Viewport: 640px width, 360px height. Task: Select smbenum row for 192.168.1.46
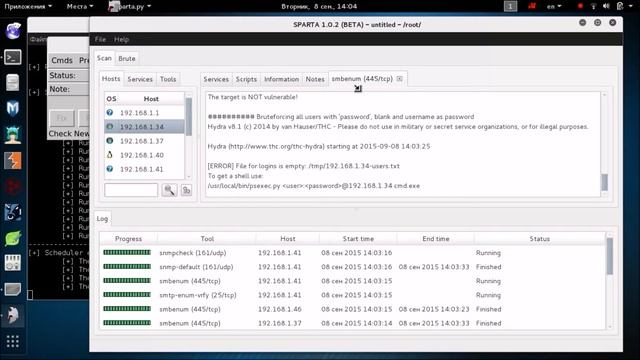(x=353, y=309)
